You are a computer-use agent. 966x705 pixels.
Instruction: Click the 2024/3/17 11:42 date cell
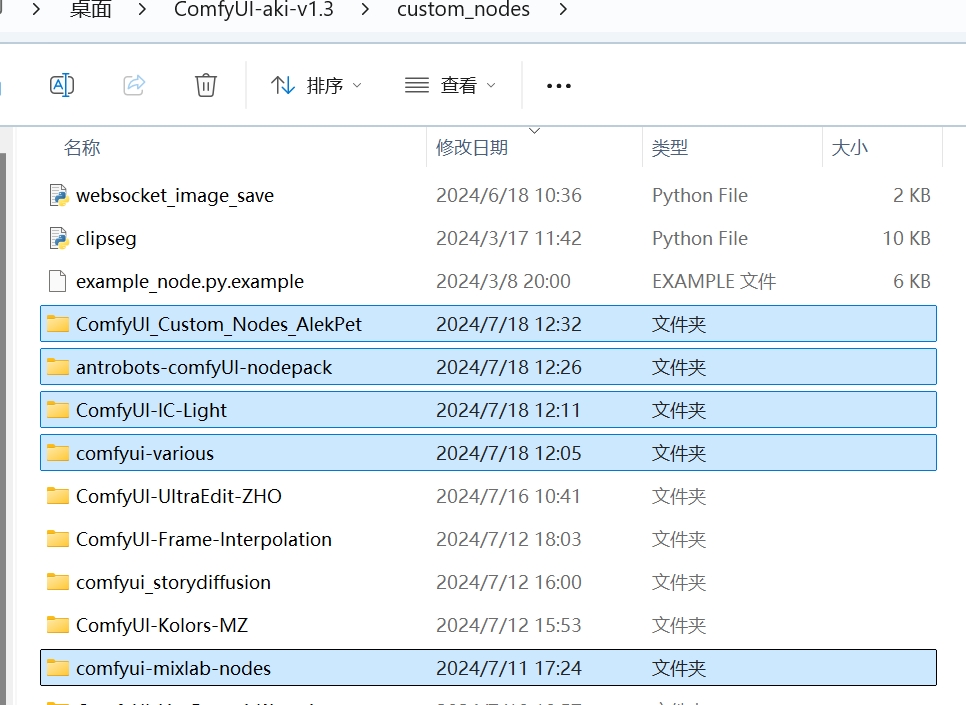509,238
